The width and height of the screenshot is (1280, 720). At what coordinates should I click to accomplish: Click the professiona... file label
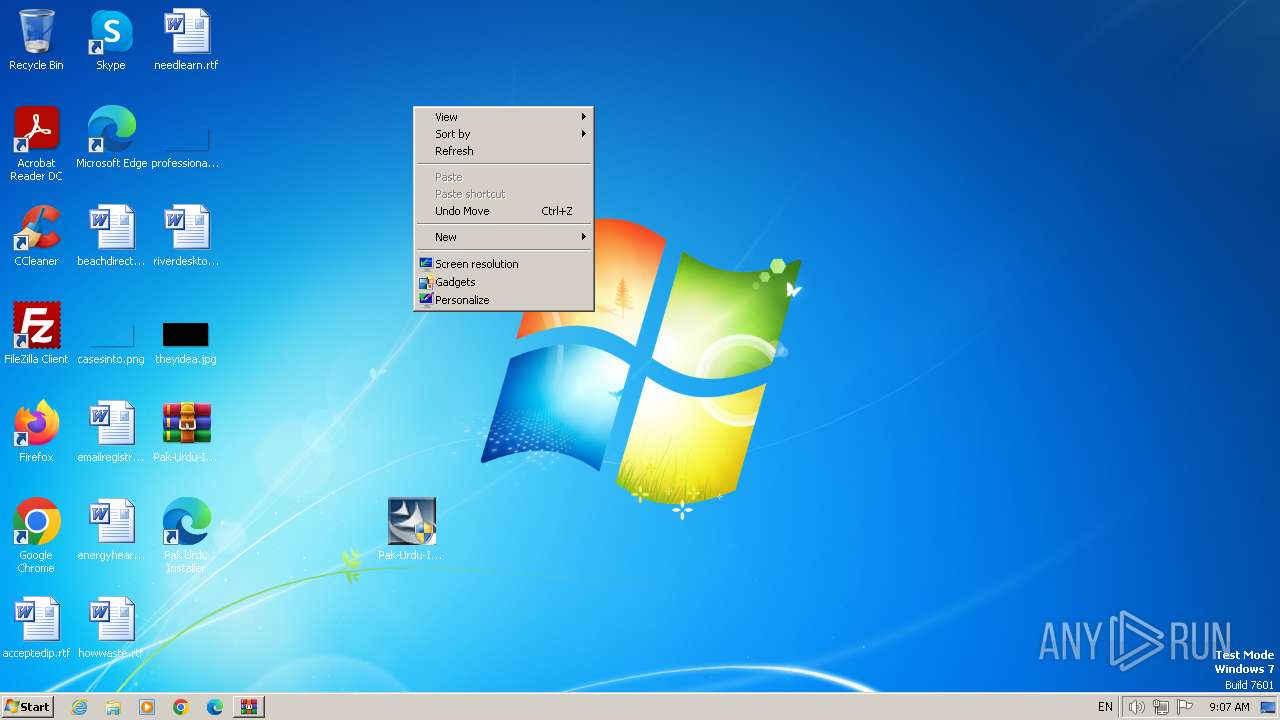[185, 163]
